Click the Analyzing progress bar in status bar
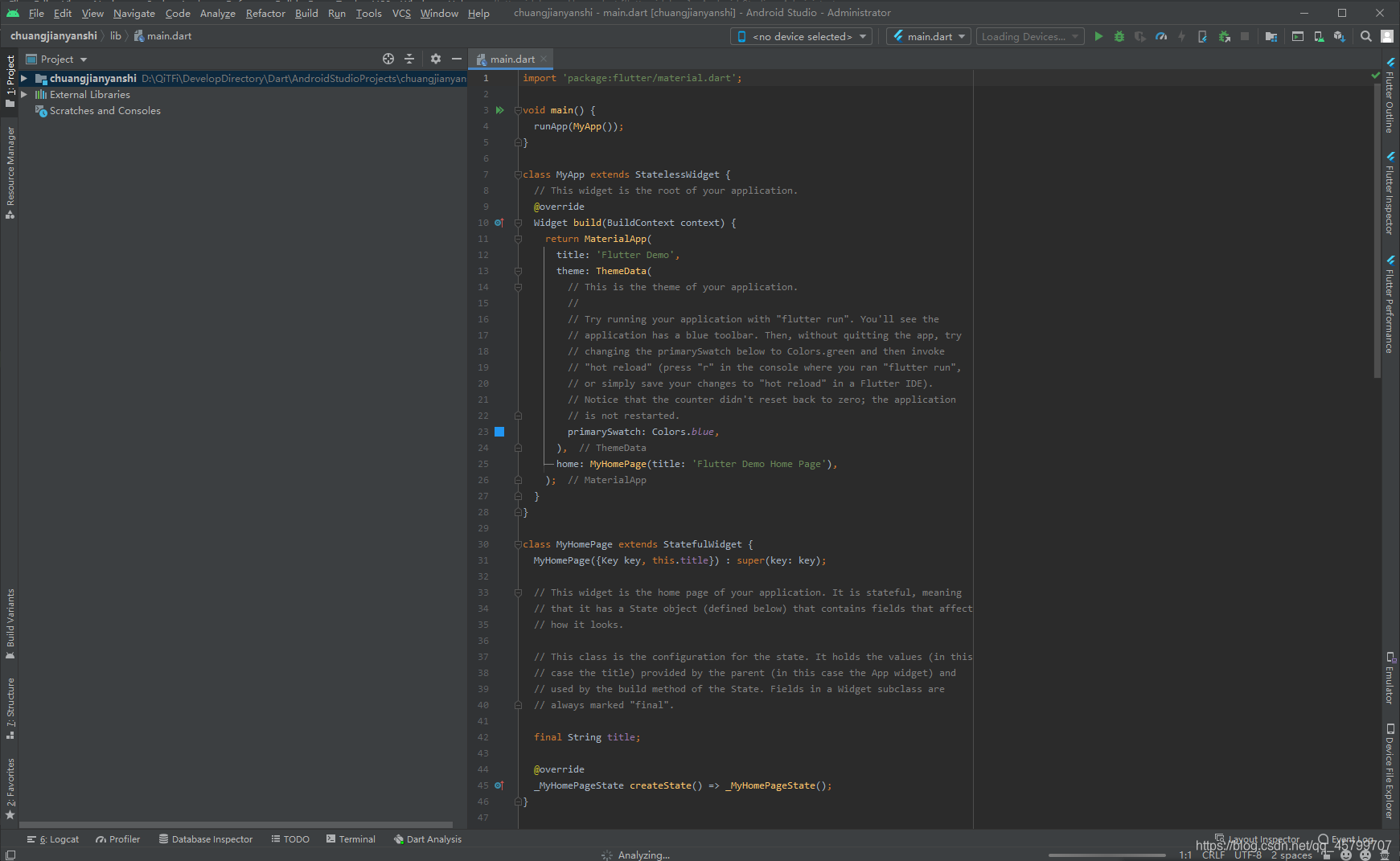The width and height of the screenshot is (1400, 861). point(1106,855)
